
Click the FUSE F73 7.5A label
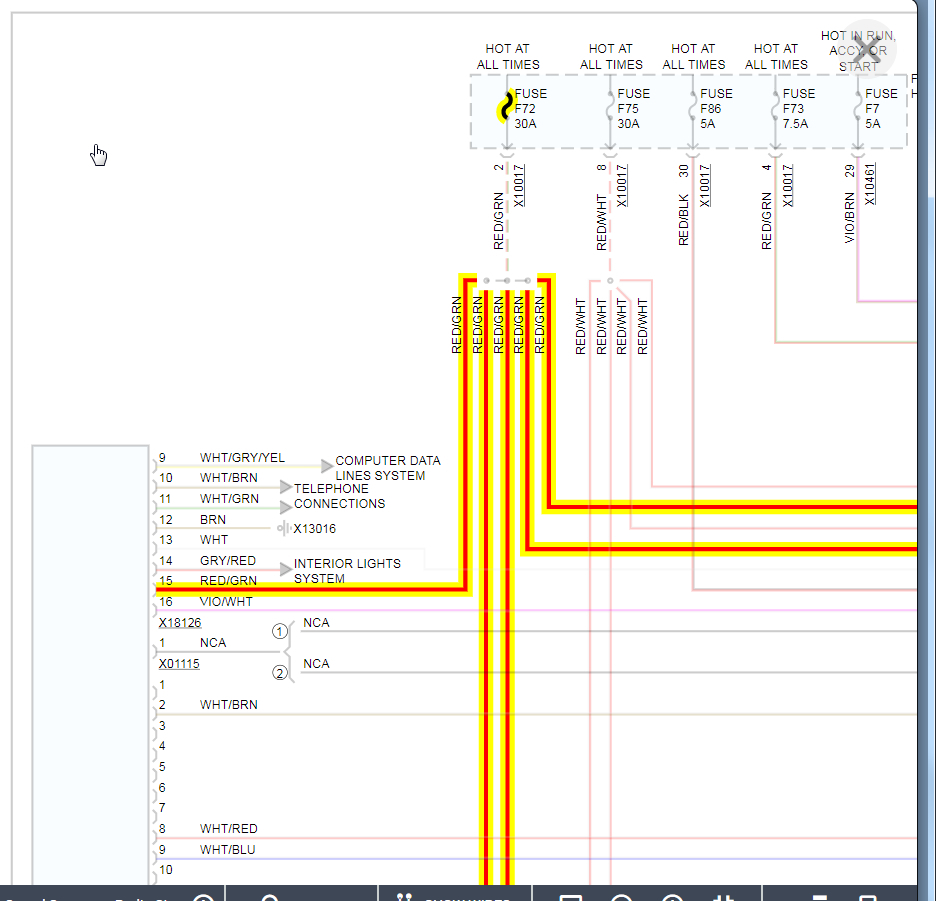point(798,109)
